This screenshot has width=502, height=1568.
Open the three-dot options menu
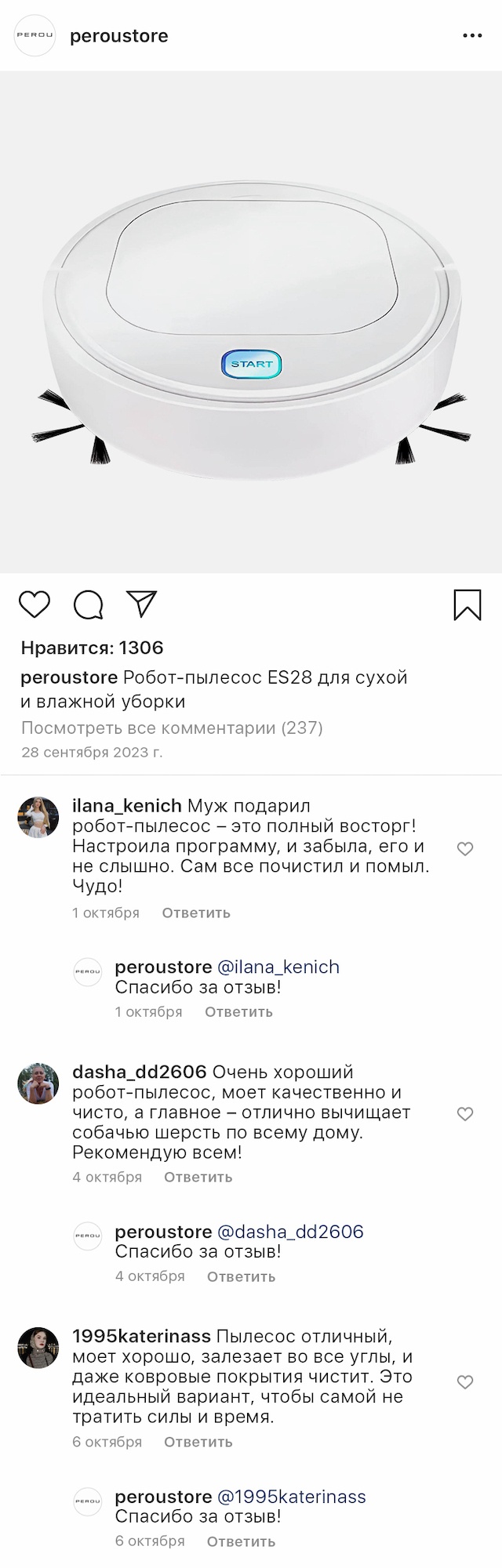(472, 36)
